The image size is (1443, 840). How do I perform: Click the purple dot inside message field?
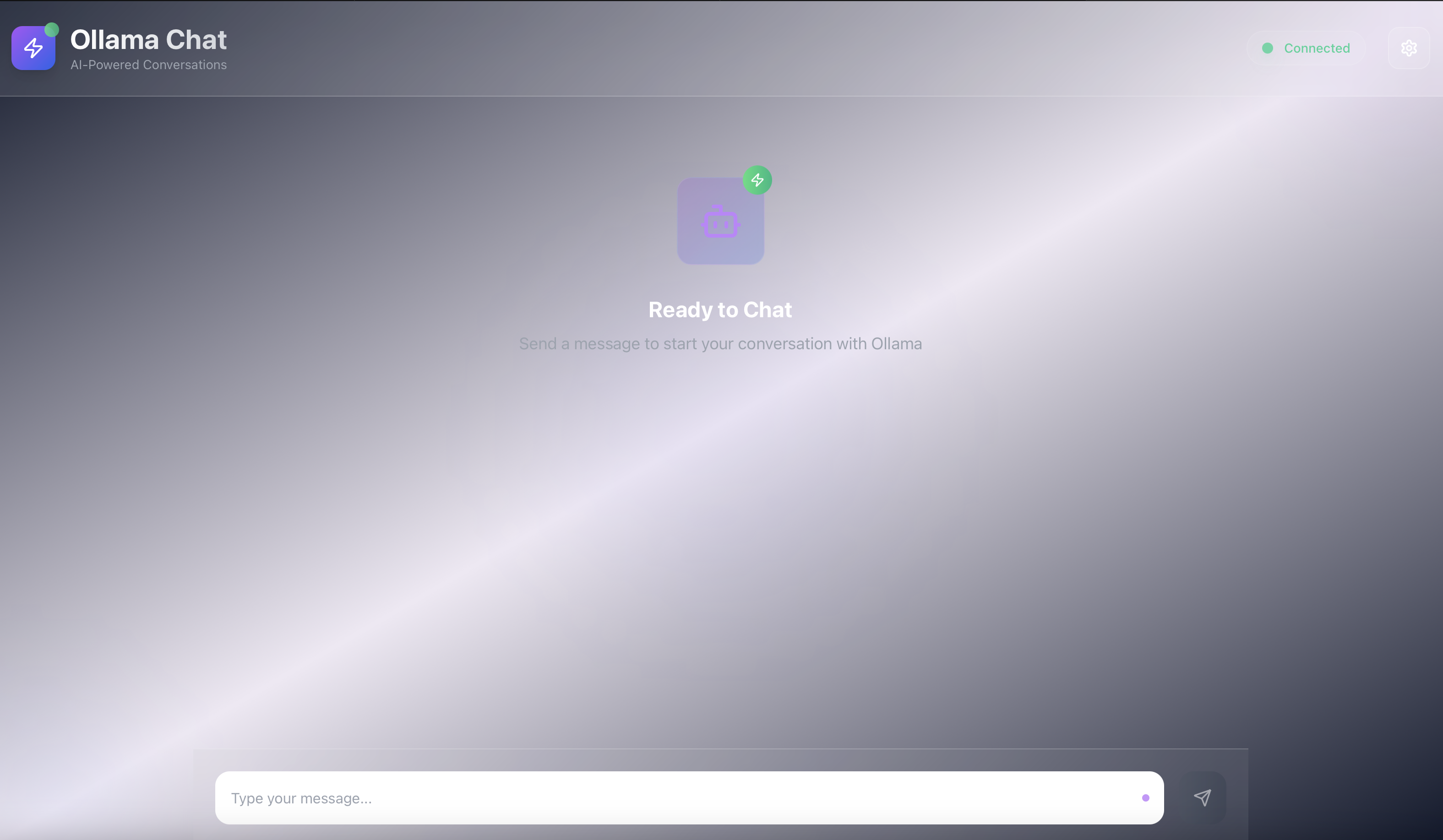pyautogui.click(x=1145, y=797)
